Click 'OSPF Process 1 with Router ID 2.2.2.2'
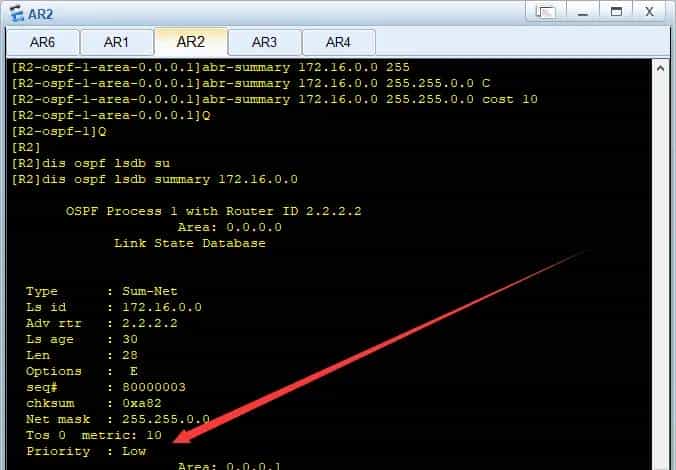This screenshot has width=676, height=470. [213, 211]
